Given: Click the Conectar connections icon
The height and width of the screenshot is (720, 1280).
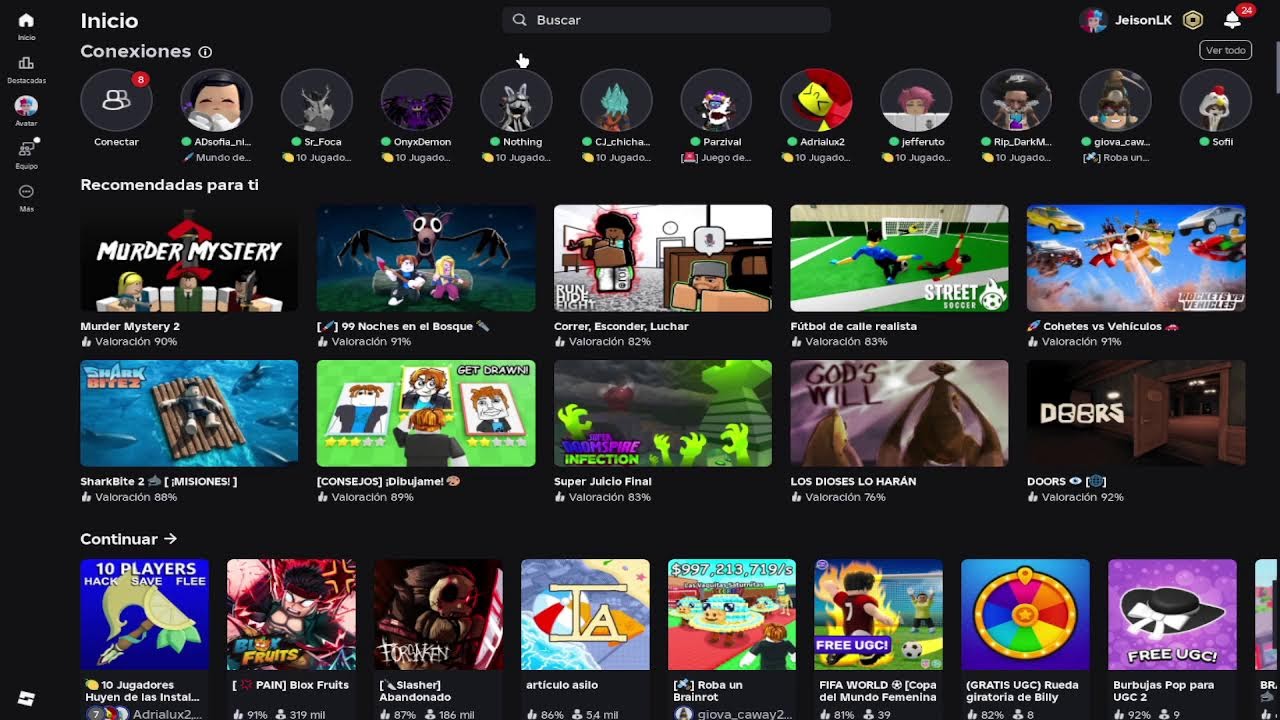Looking at the screenshot, I should click(116, 100).
